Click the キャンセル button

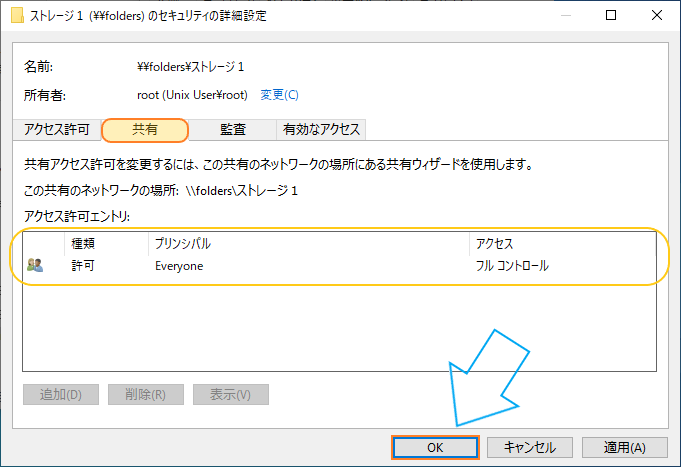click(x=530, y=447)
